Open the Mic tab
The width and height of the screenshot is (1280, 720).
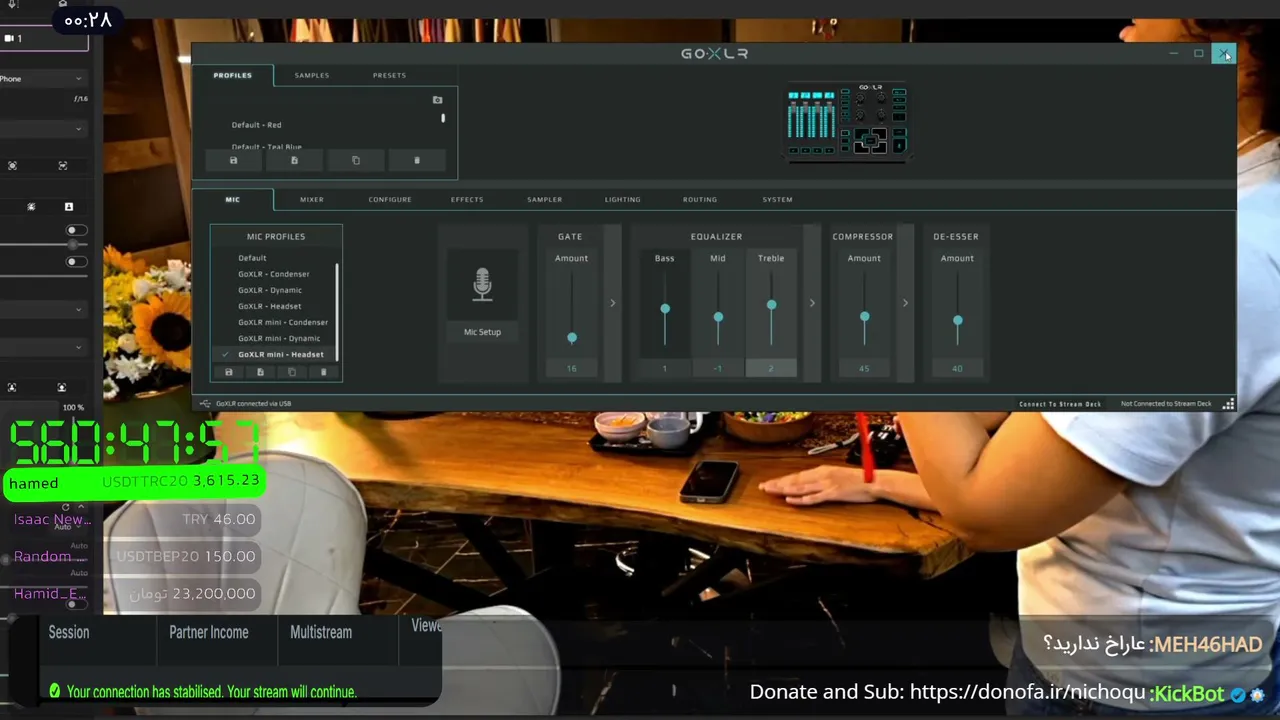[232, 199]
